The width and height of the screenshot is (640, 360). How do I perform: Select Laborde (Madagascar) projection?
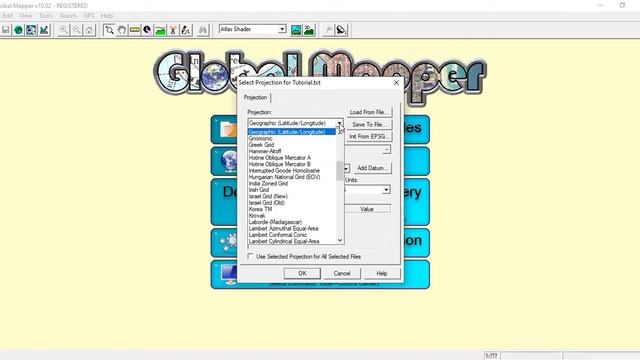coord(292,222)
